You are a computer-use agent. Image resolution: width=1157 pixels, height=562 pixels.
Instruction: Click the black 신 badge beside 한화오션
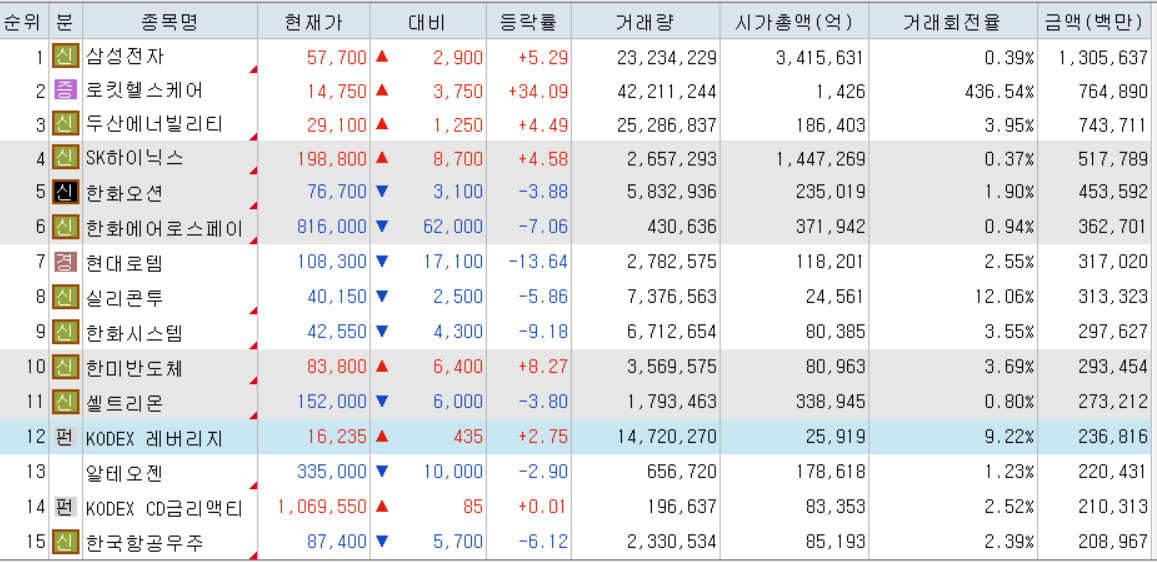pyautogui.click(x=66, y=192)
